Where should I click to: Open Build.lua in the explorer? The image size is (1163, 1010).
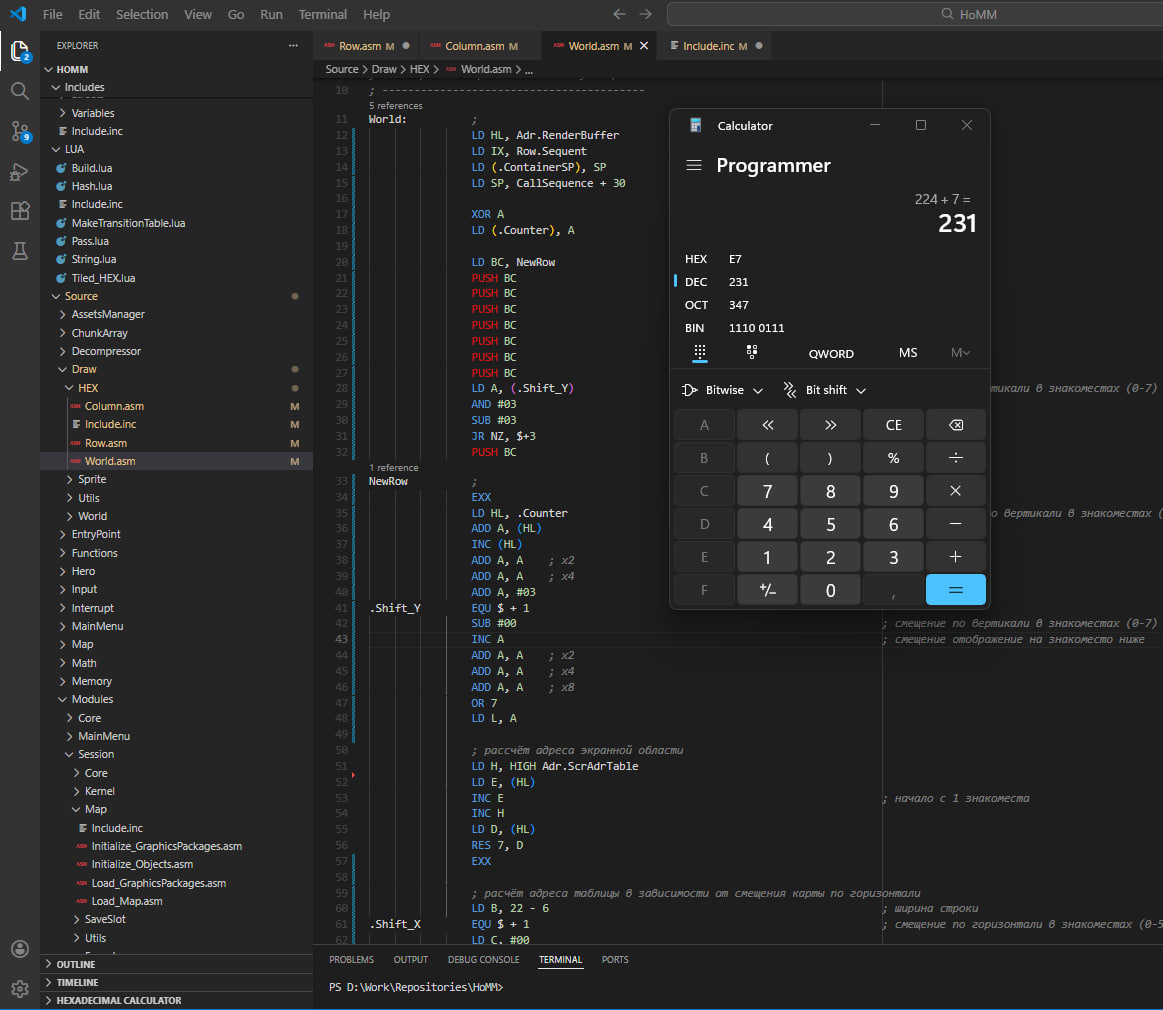point(91,168)
